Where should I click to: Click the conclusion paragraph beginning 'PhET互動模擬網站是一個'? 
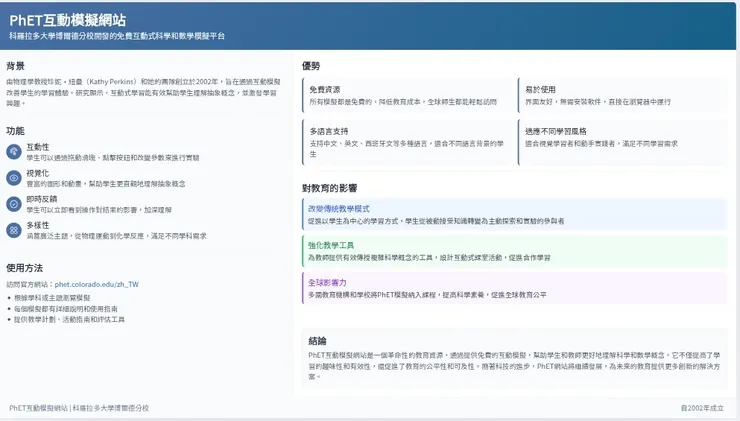pos(514,366)
